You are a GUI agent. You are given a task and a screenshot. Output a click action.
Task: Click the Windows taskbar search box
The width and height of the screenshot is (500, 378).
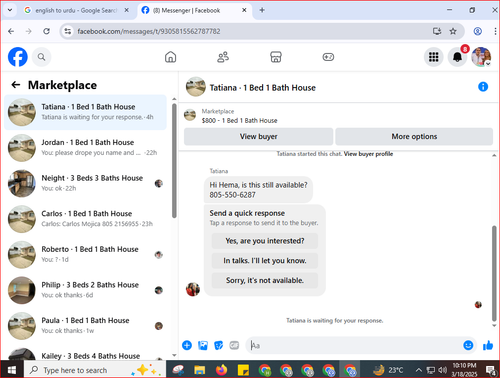(x=95, y=370)
